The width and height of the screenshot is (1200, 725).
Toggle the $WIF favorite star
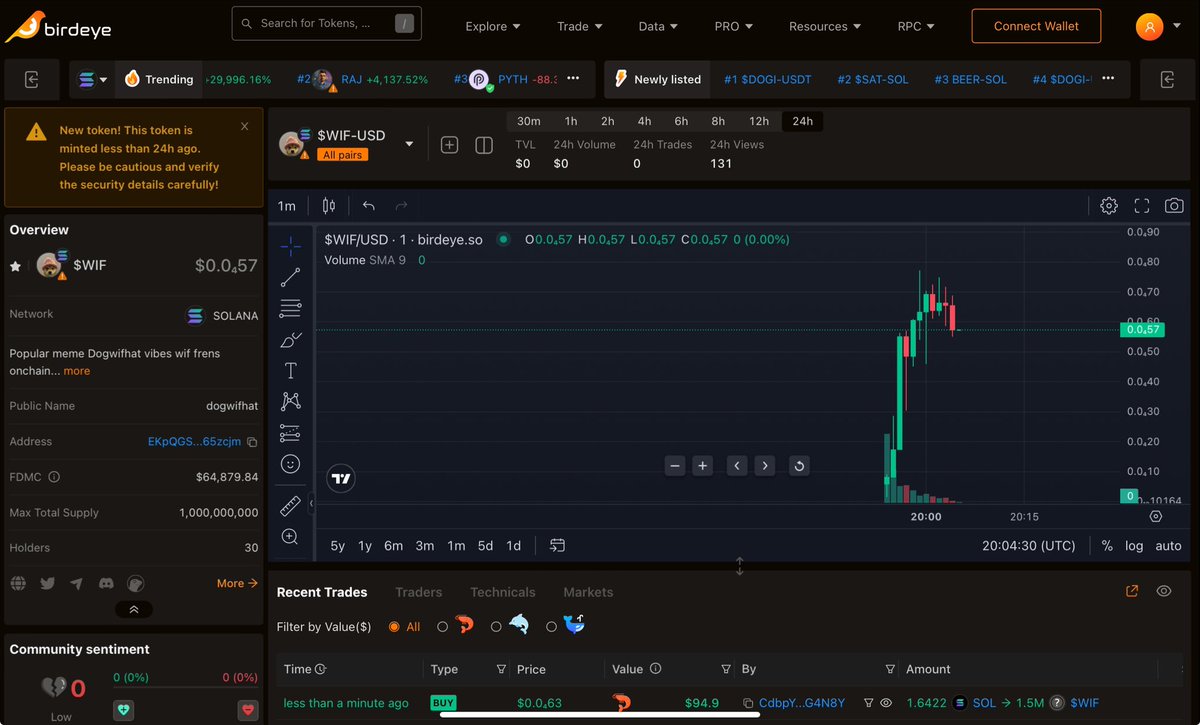15,266
